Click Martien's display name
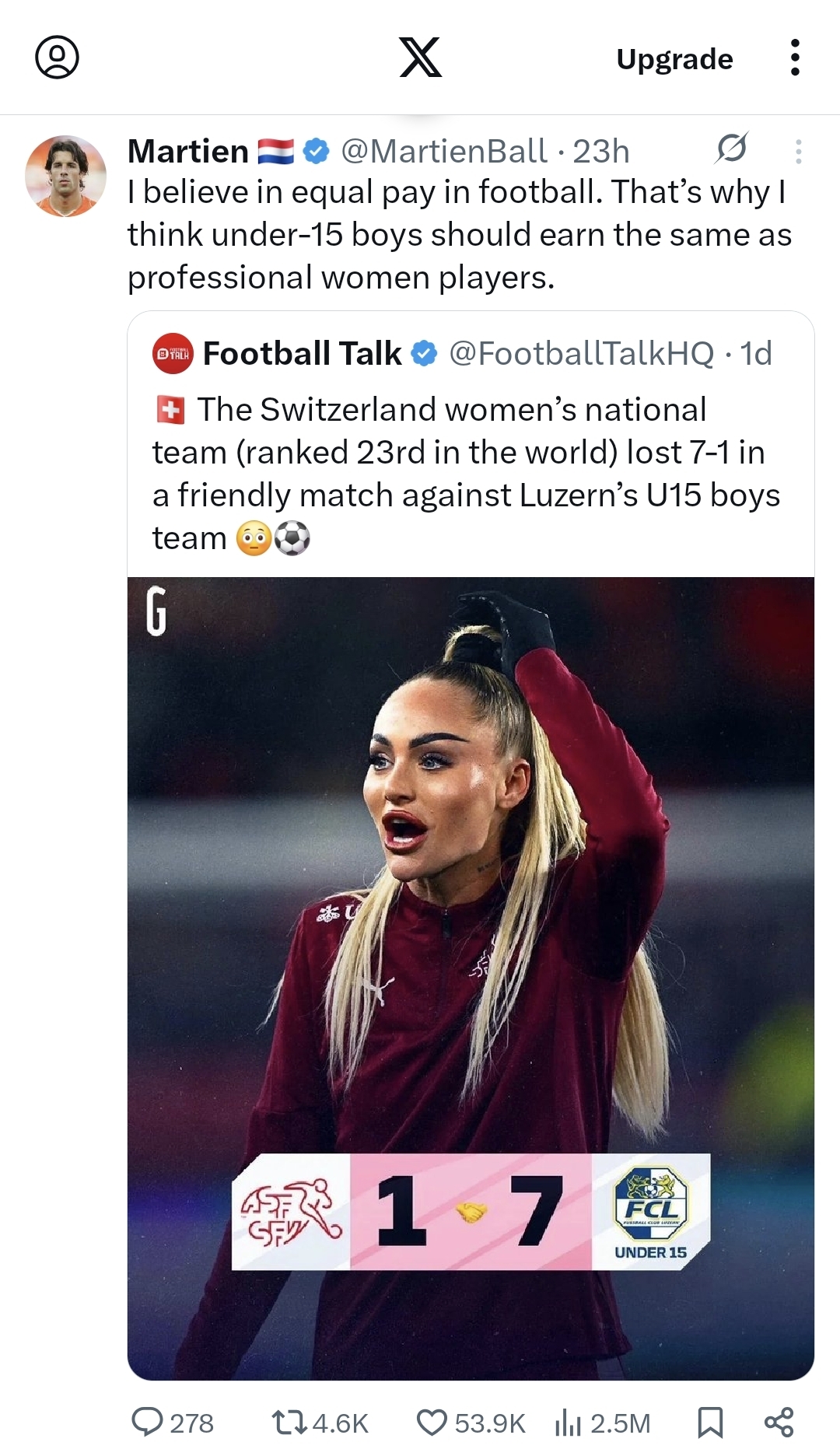 (x=187, y=151)
